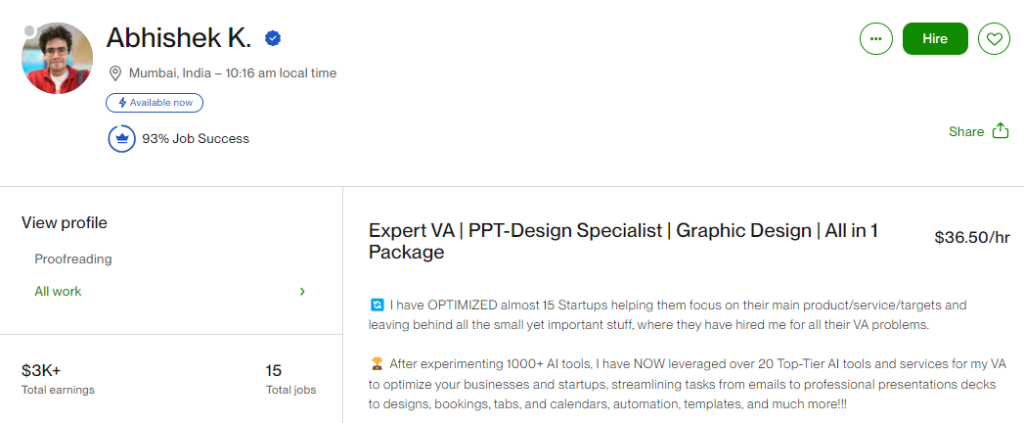Image resolution: width=1024 pixels, height=423 pixels.
Task: Select the All work profile
Action: pos(58,291)
